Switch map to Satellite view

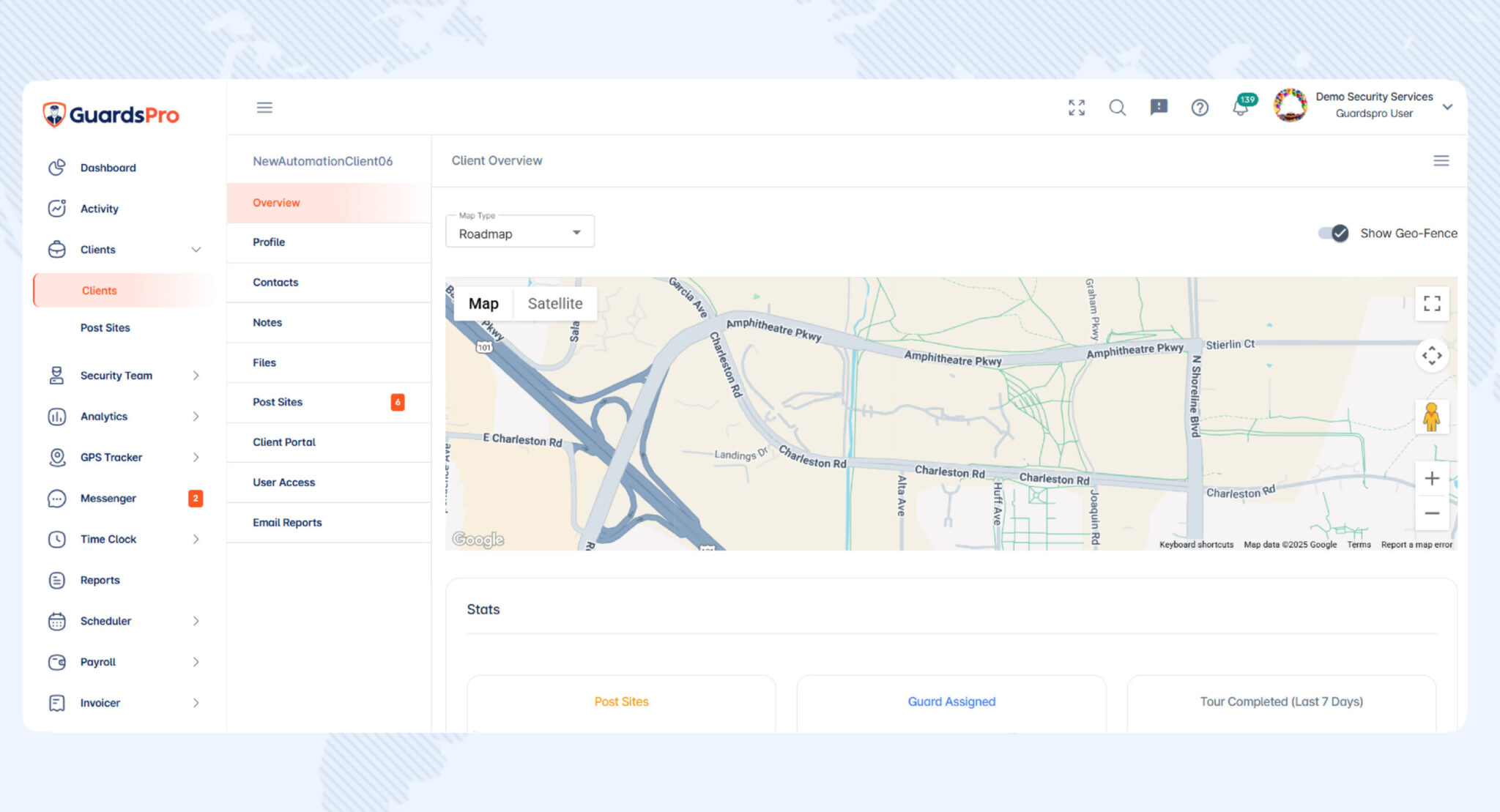tap(555, 304)
